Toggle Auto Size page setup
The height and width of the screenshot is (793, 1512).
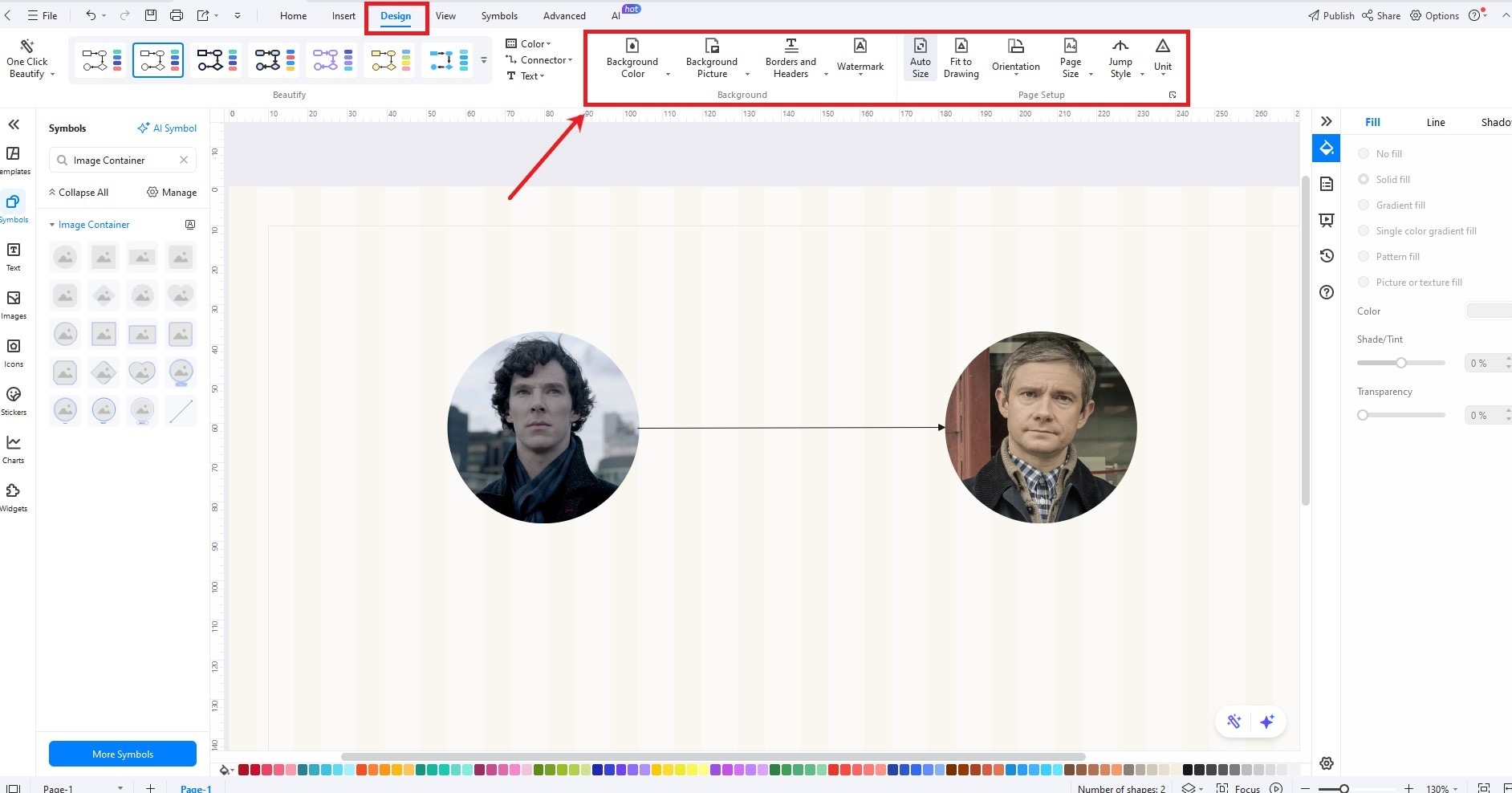point(921,59)
